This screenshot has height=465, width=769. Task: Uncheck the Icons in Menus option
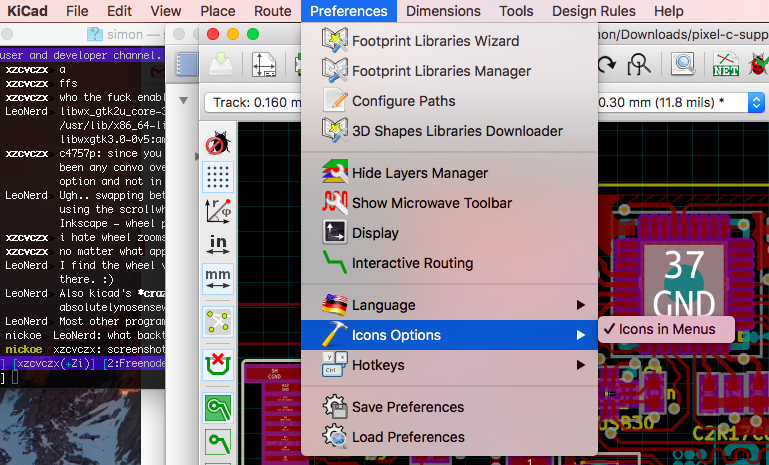(667, 329)
